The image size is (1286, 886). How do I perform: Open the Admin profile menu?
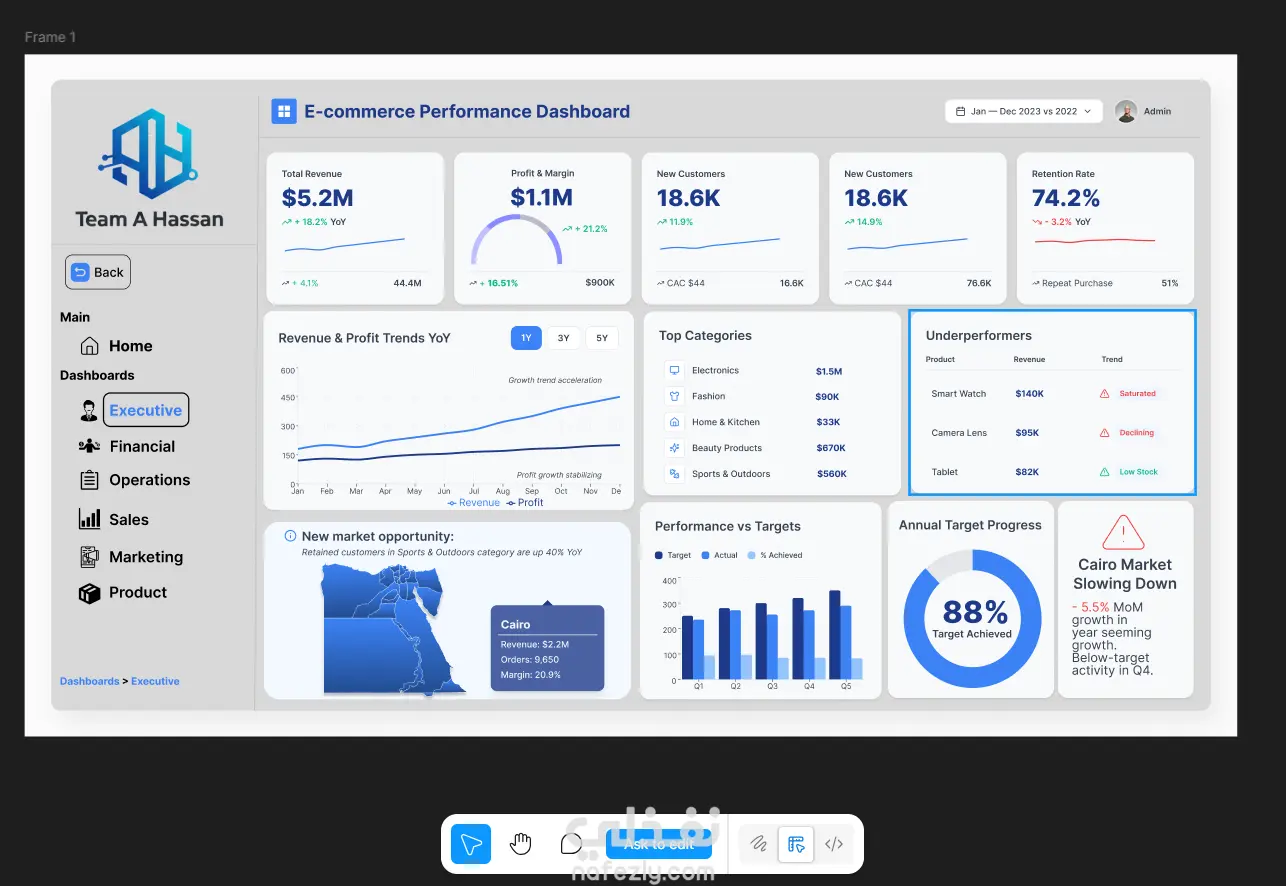point(1145,111)
